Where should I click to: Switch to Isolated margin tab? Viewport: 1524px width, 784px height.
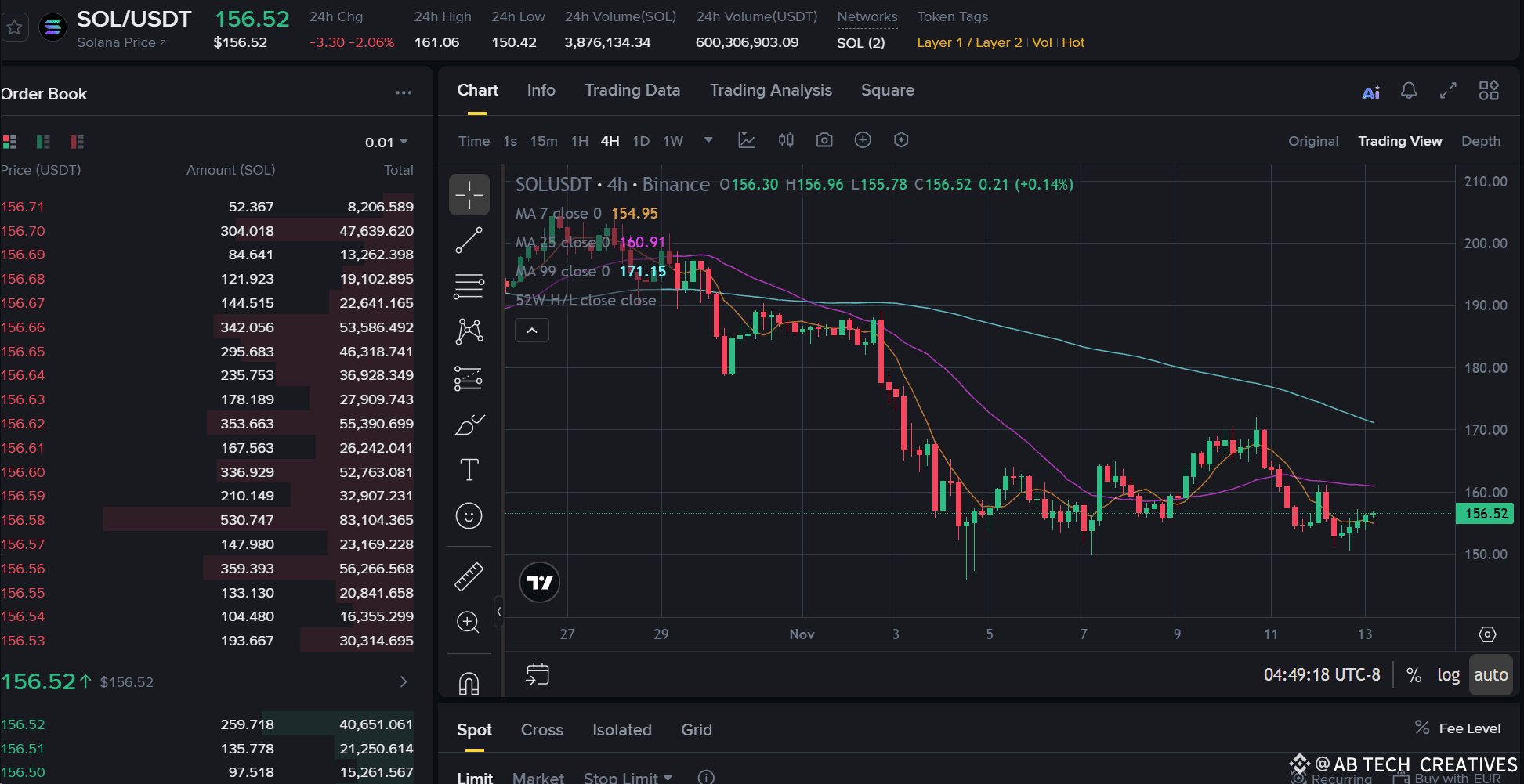click(x=622, y=730)
